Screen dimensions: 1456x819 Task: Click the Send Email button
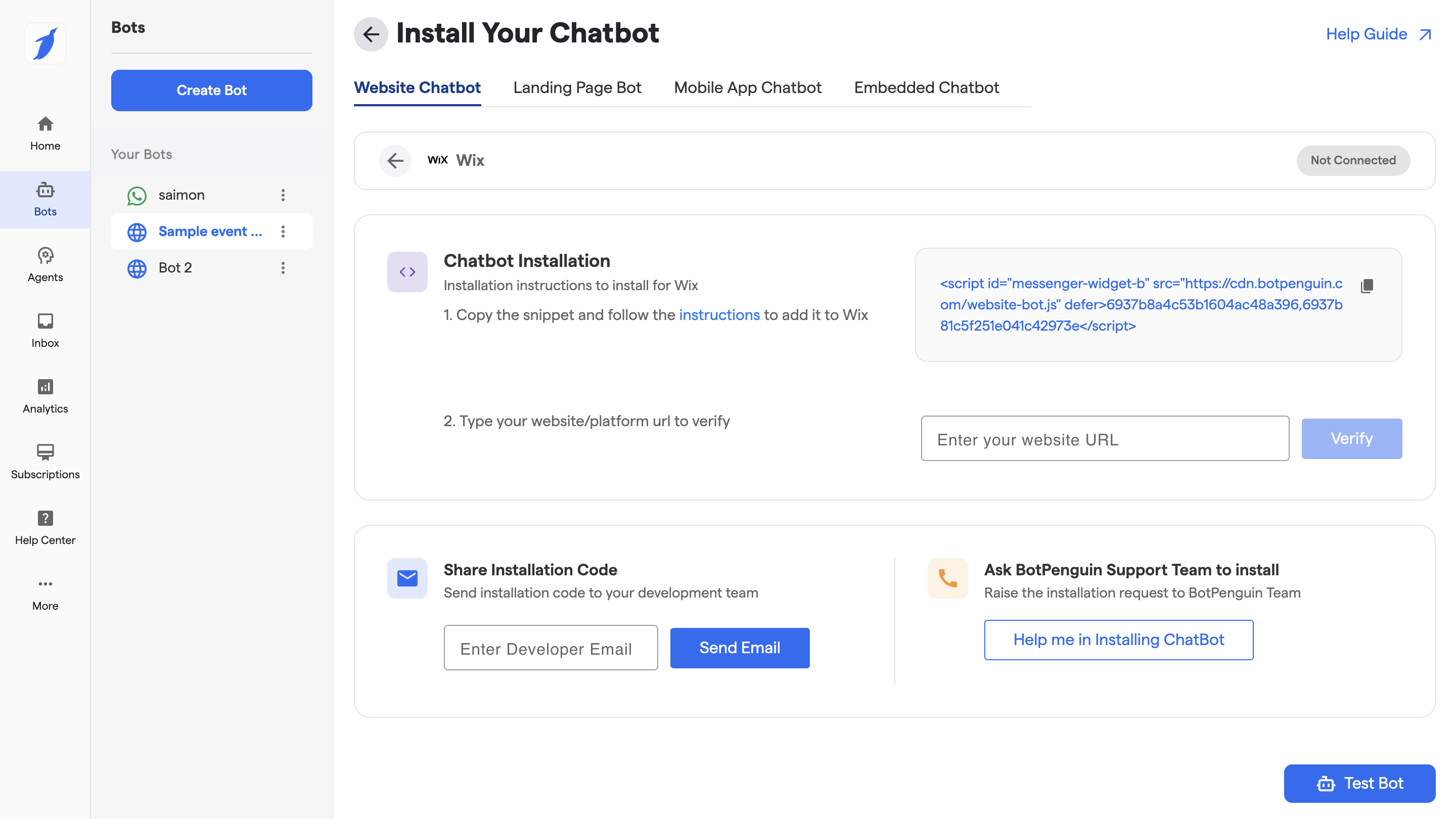(x=739, y=648)
